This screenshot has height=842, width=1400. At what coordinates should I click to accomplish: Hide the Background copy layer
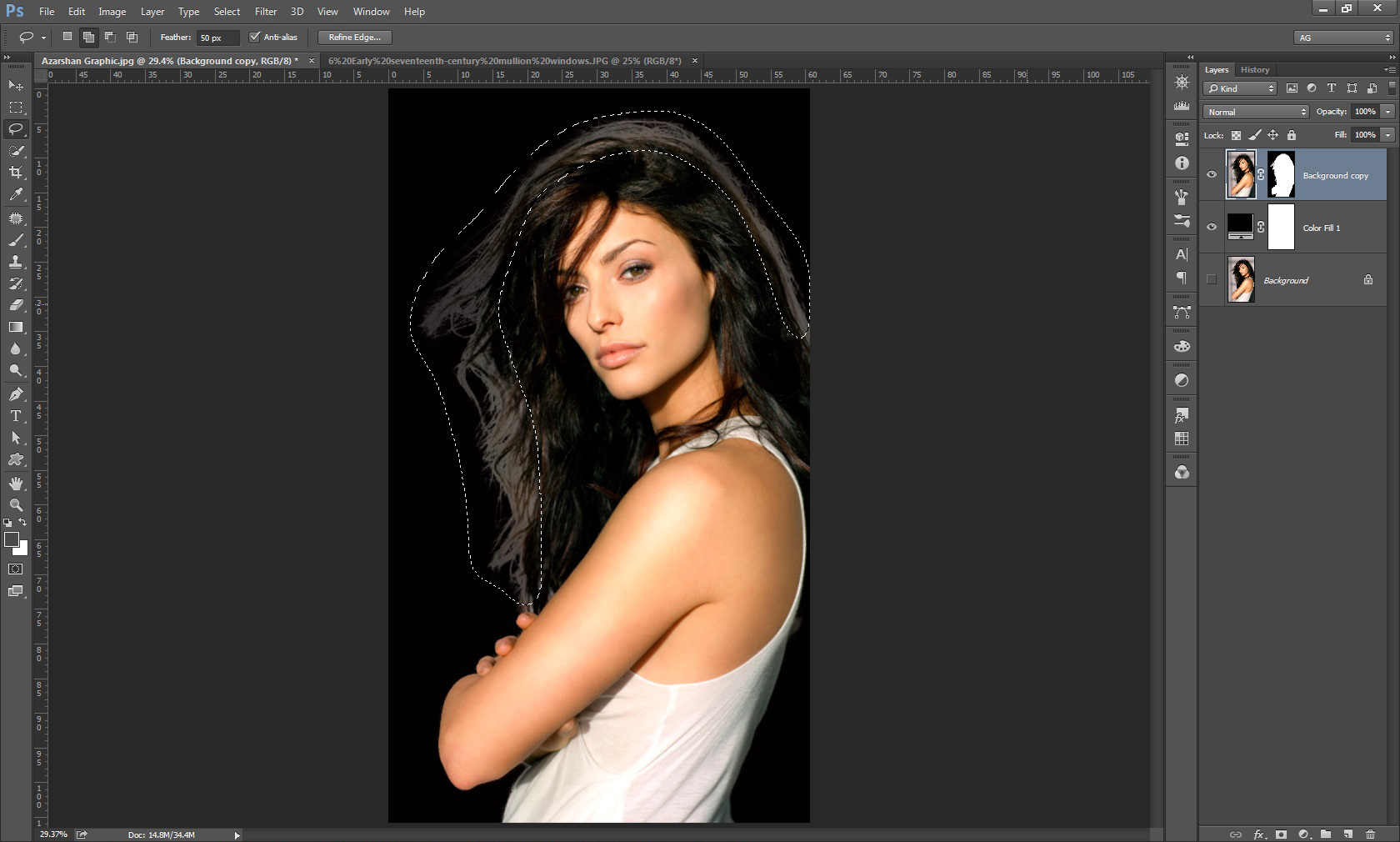[x=1212, y=175]
